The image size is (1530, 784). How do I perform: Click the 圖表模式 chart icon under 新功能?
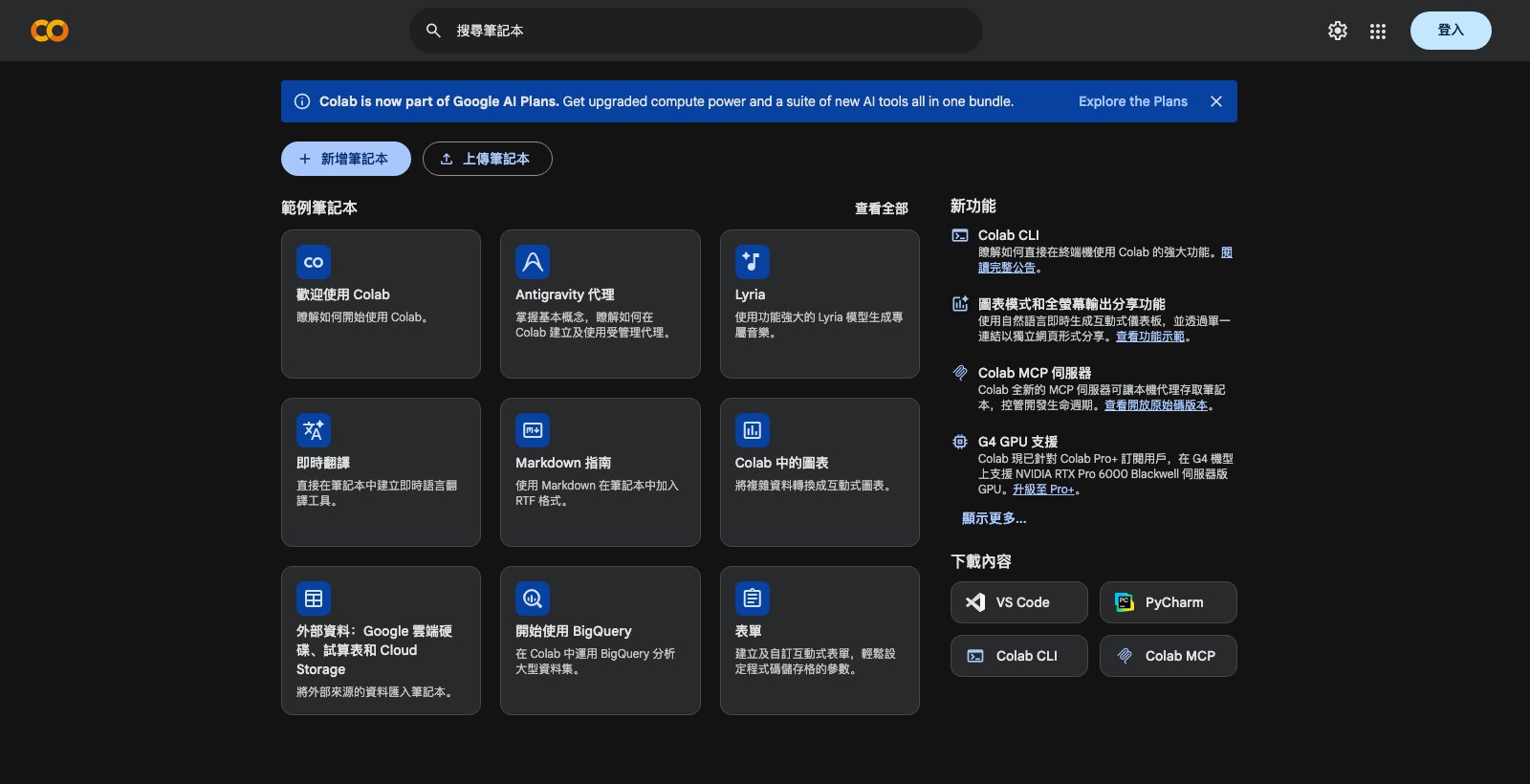click(960, 304)
